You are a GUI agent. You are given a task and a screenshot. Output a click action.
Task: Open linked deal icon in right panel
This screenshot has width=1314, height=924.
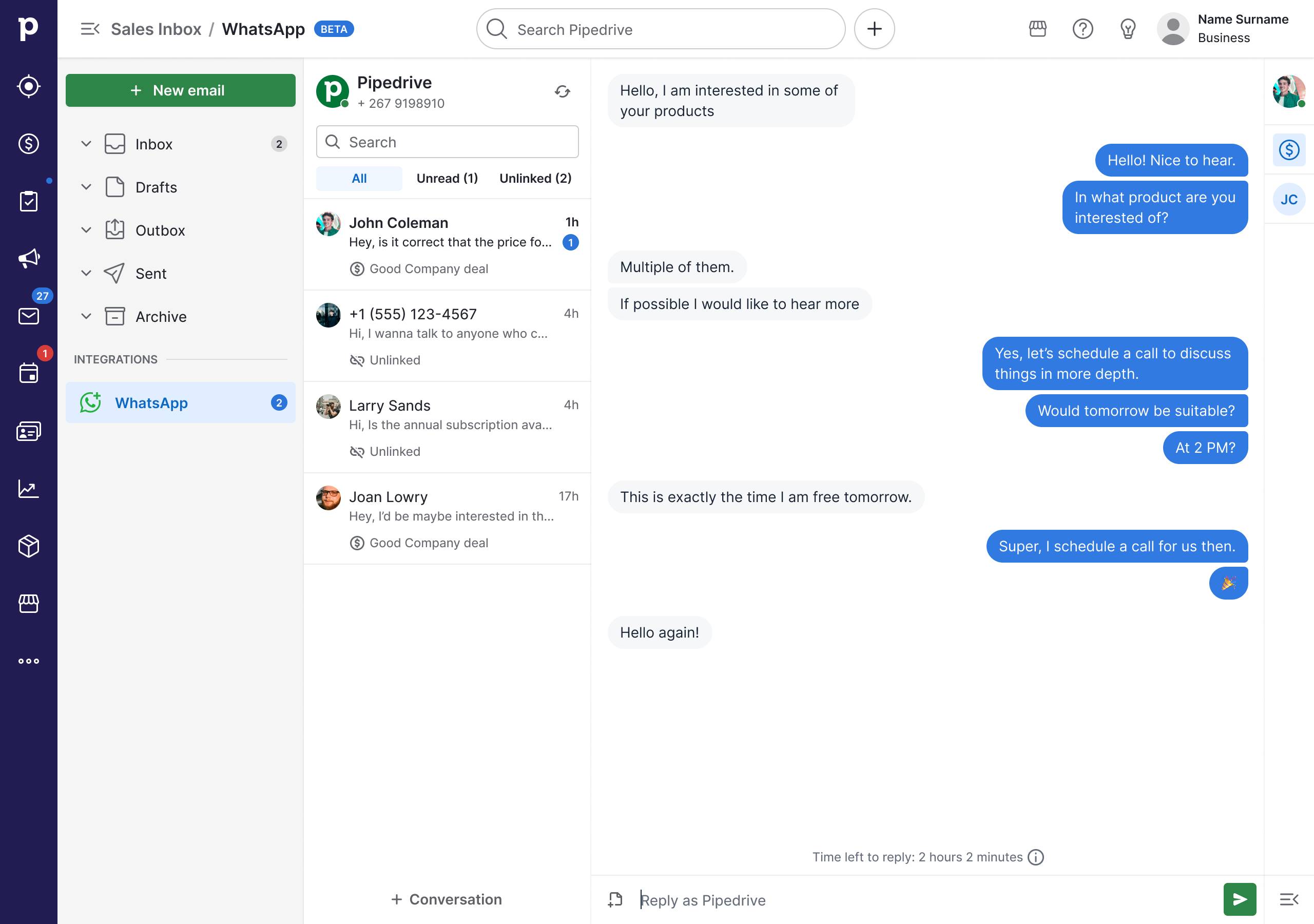[x=1288, y=150]
